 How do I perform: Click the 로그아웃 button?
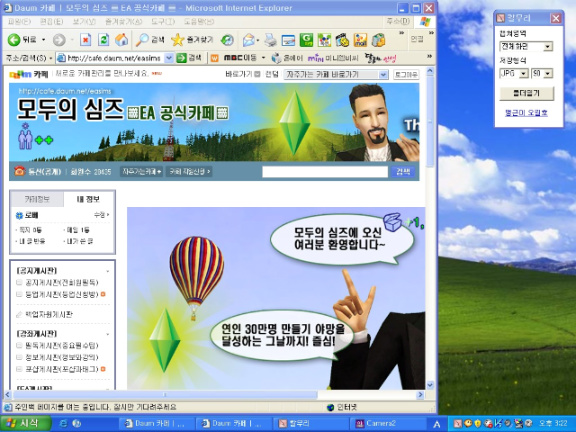(406, 75)
